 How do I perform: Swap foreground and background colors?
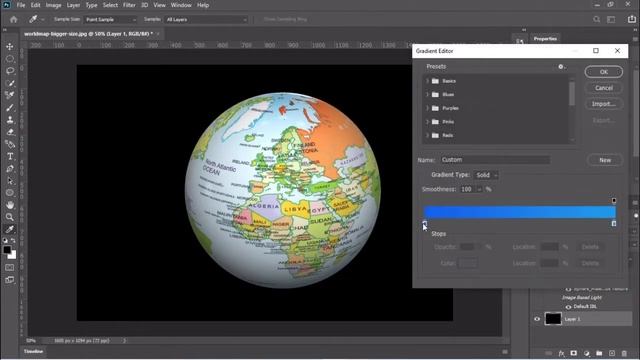[13, 241]
